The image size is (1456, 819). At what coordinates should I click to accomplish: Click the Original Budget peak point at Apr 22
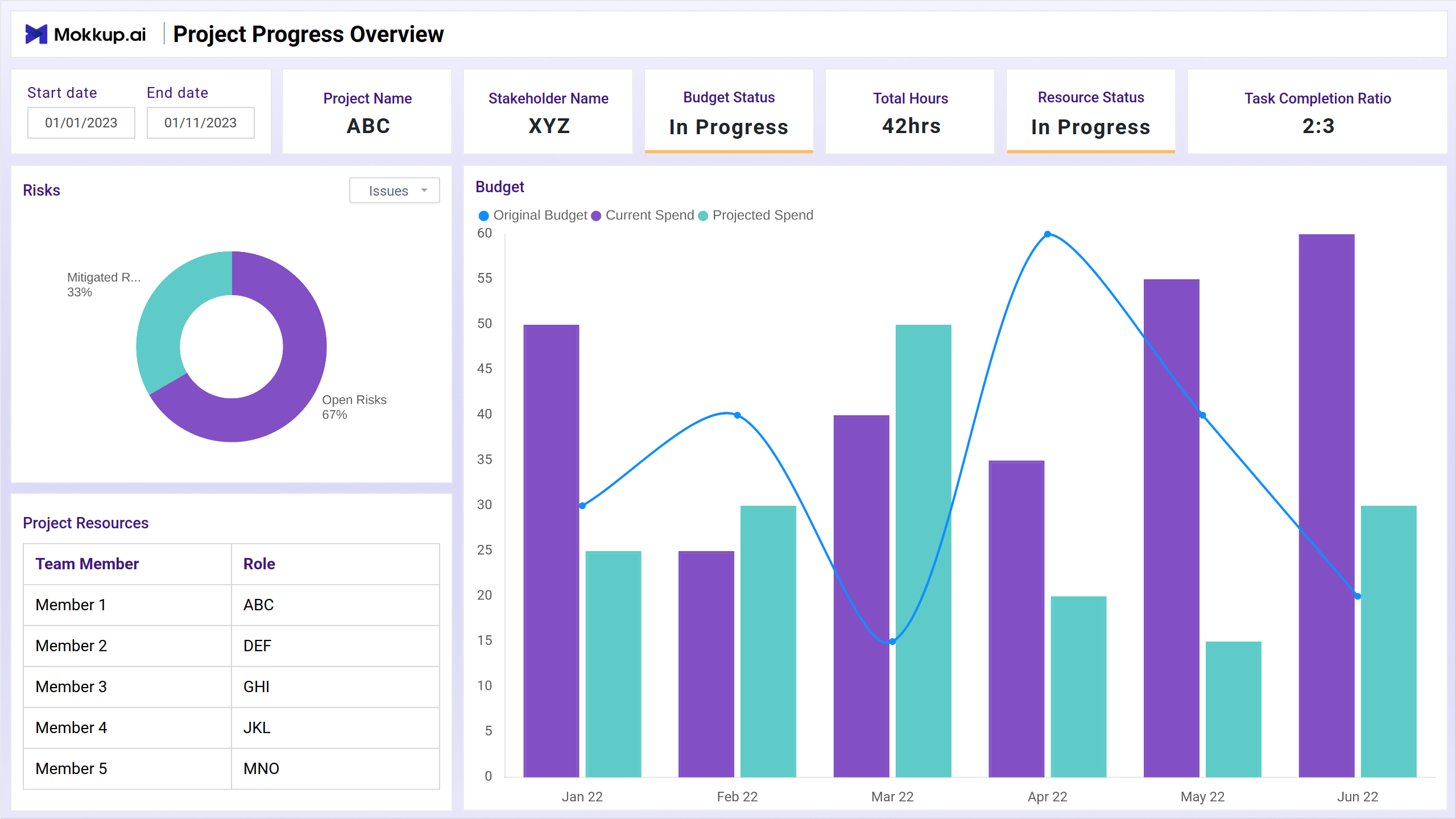pos(1048,234)
